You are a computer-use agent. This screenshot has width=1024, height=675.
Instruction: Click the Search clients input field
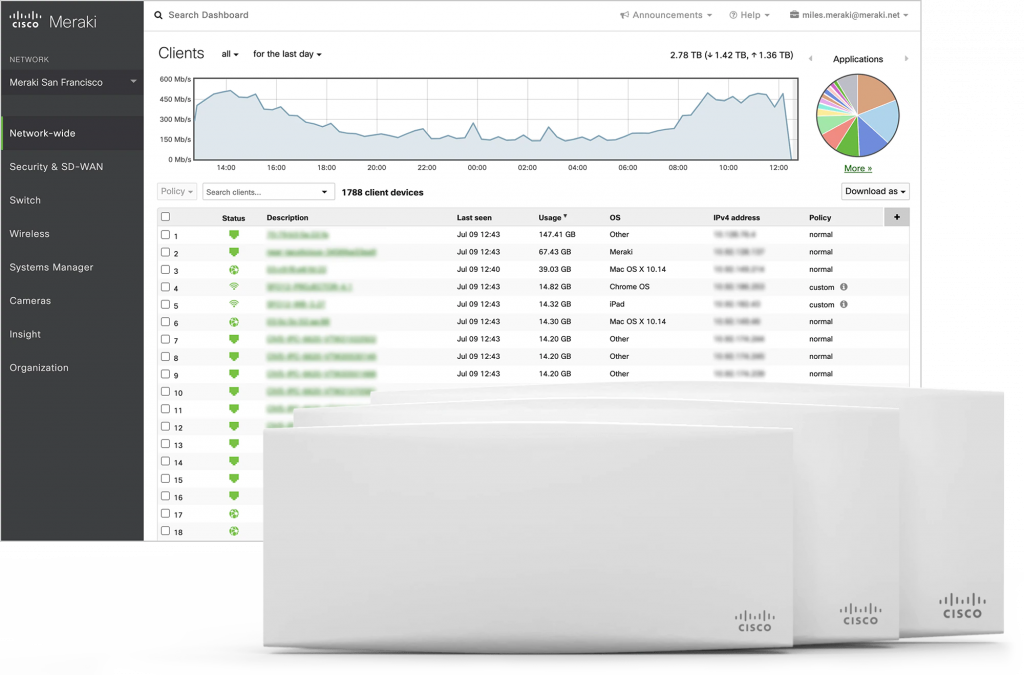[x=260, y=192]
